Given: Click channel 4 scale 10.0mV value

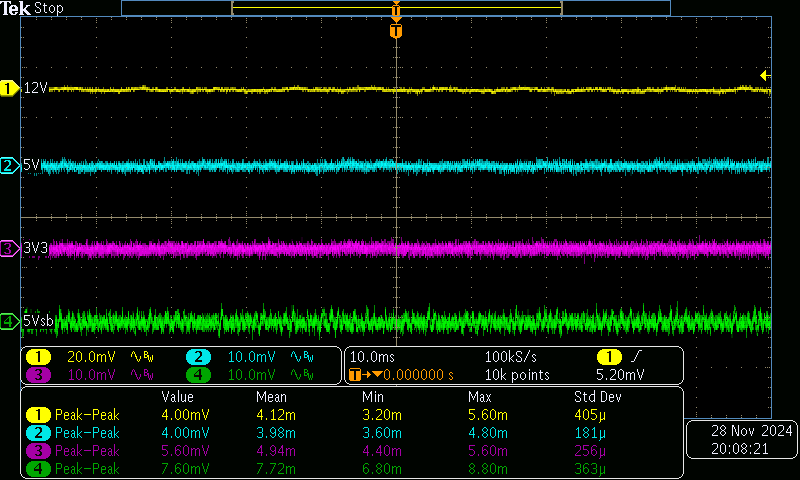Looking at the screenshot, I should tap(252, 375).
